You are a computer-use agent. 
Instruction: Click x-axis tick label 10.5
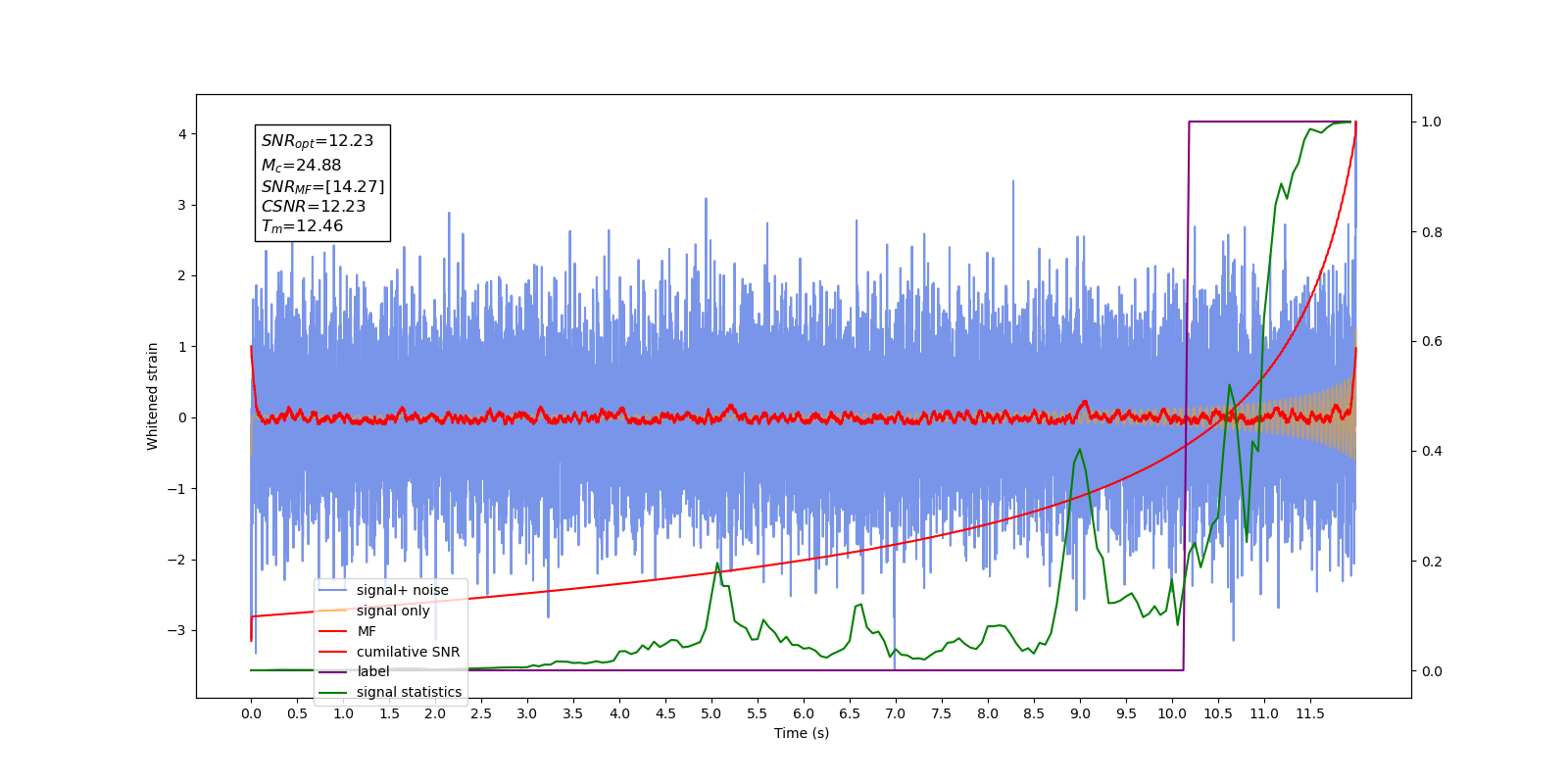point(1218,713)
